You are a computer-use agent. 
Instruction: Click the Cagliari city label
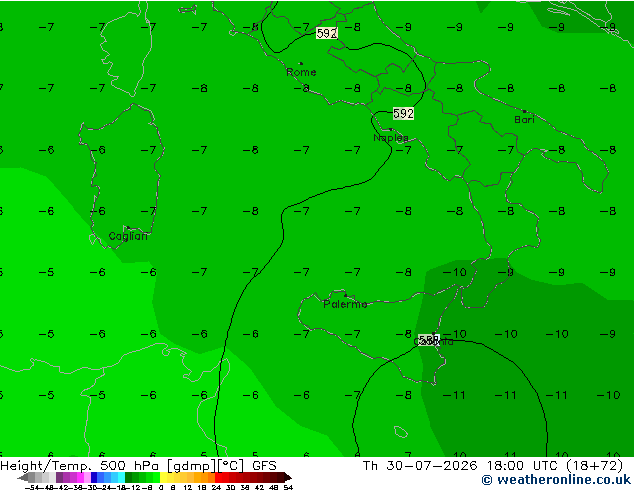128,236
